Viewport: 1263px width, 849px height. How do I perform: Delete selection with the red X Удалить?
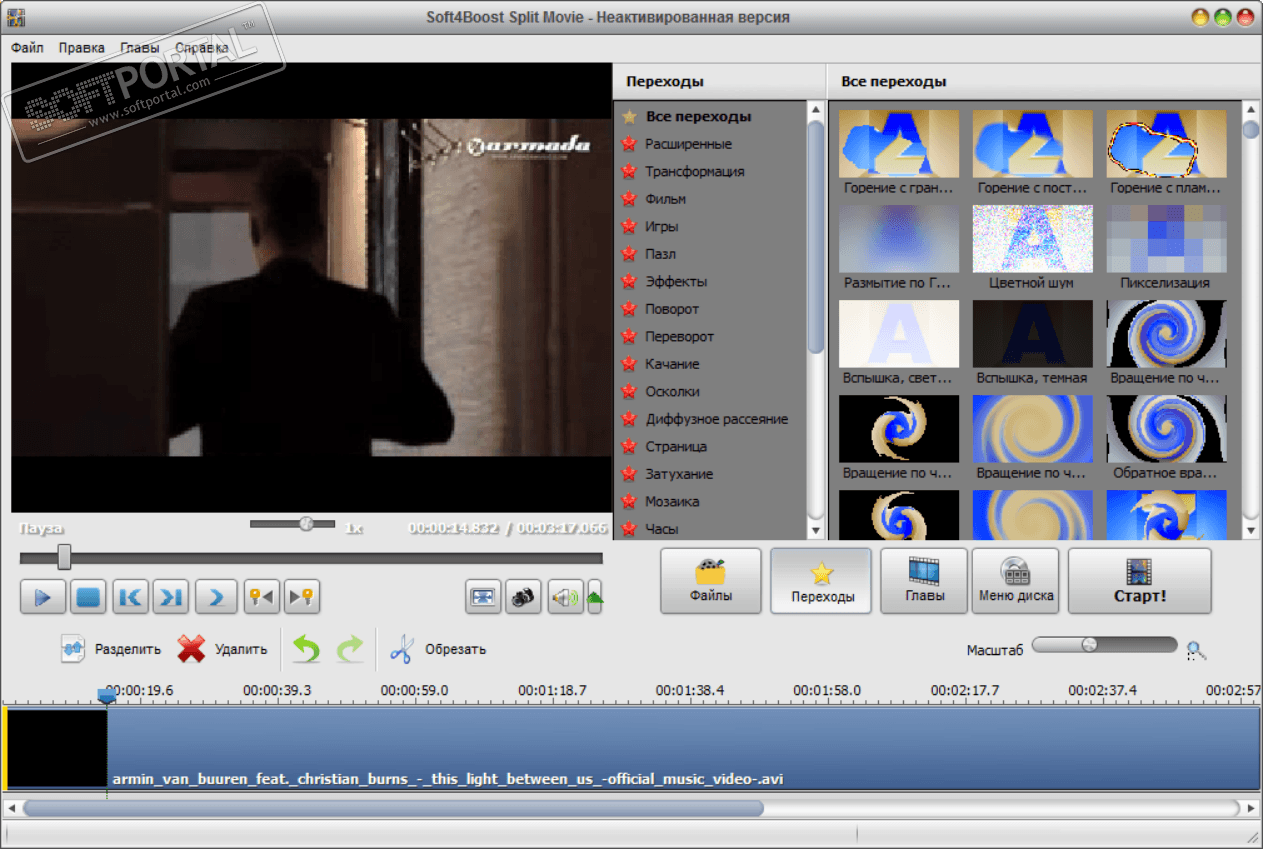[x=222, y=649]
